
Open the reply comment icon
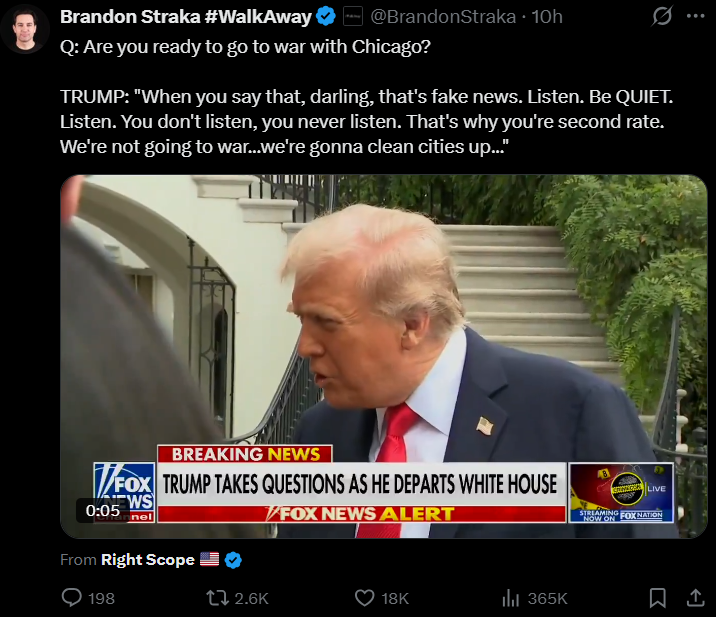coord(72,597)
